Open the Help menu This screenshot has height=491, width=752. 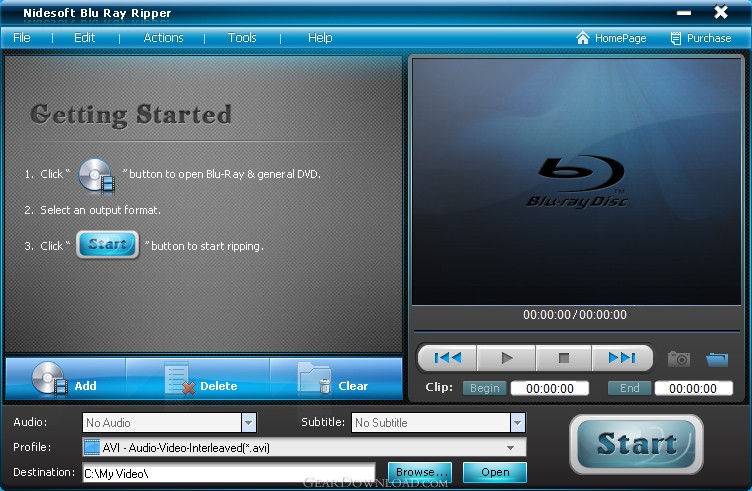(320, 38)
